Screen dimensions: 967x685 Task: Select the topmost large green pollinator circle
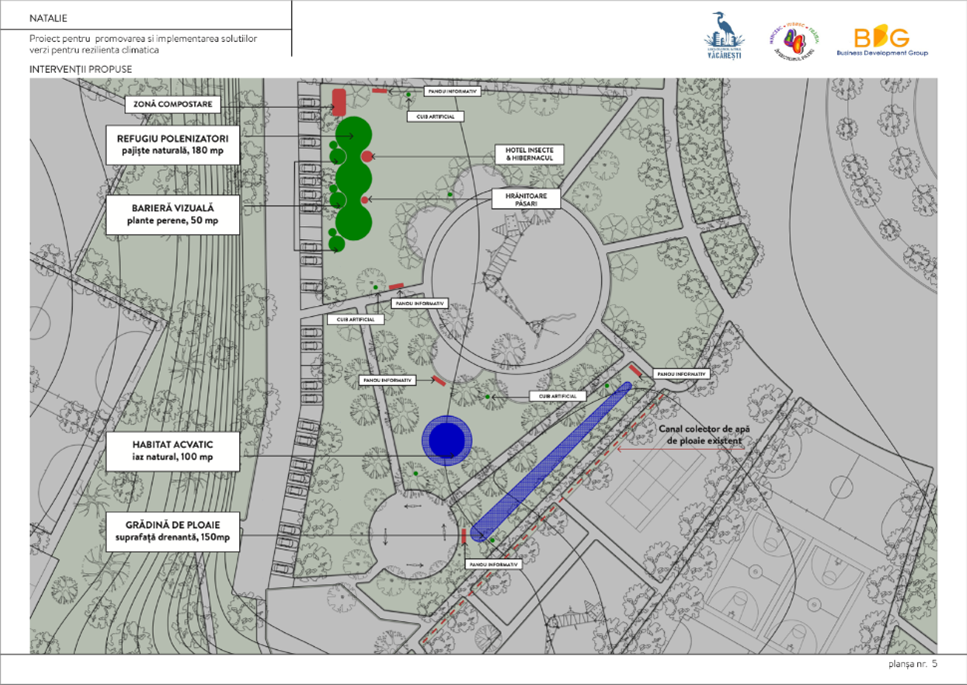click(354, 136)
